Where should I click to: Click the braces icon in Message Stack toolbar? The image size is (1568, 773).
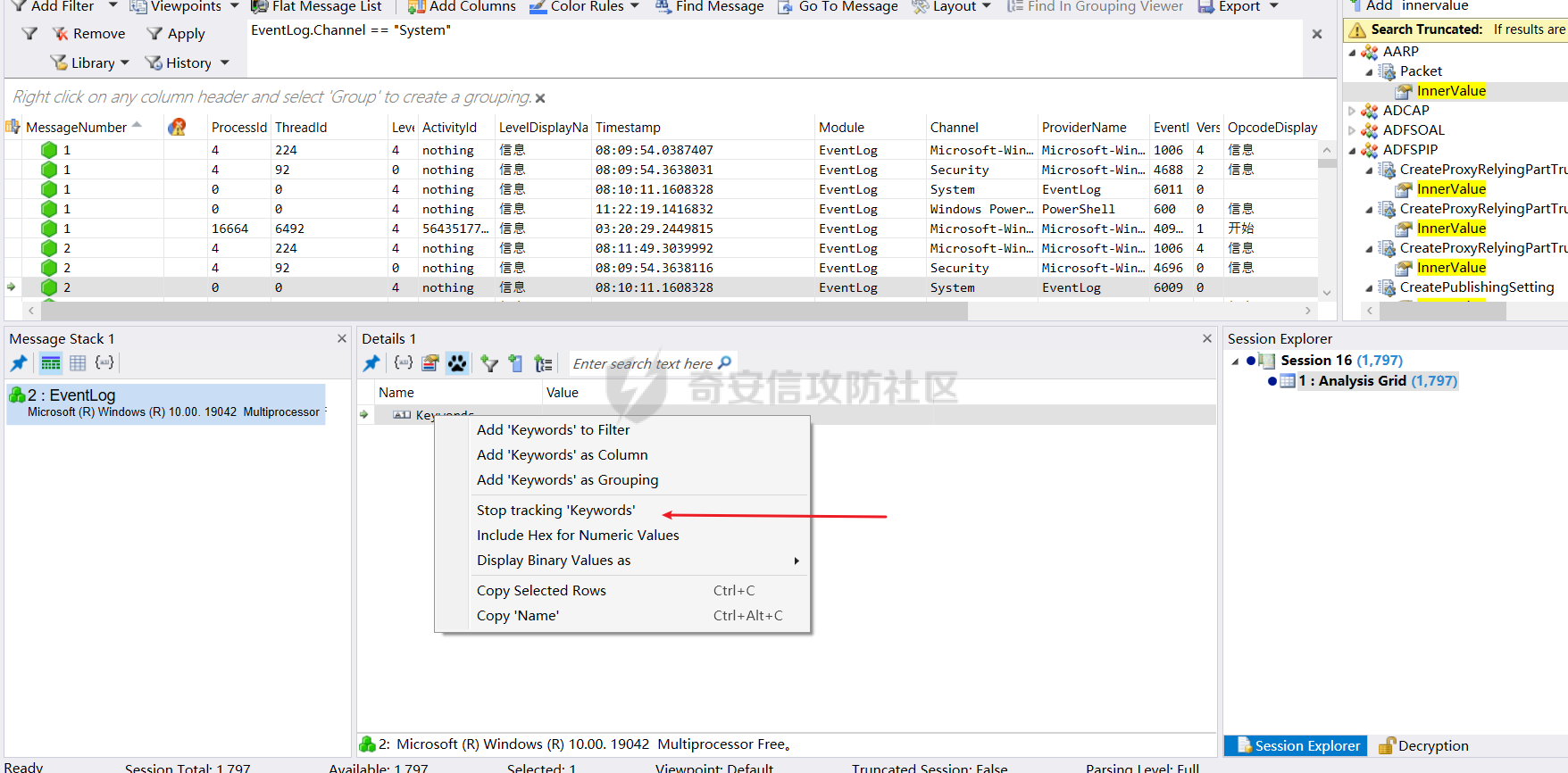tap(104, 363)
